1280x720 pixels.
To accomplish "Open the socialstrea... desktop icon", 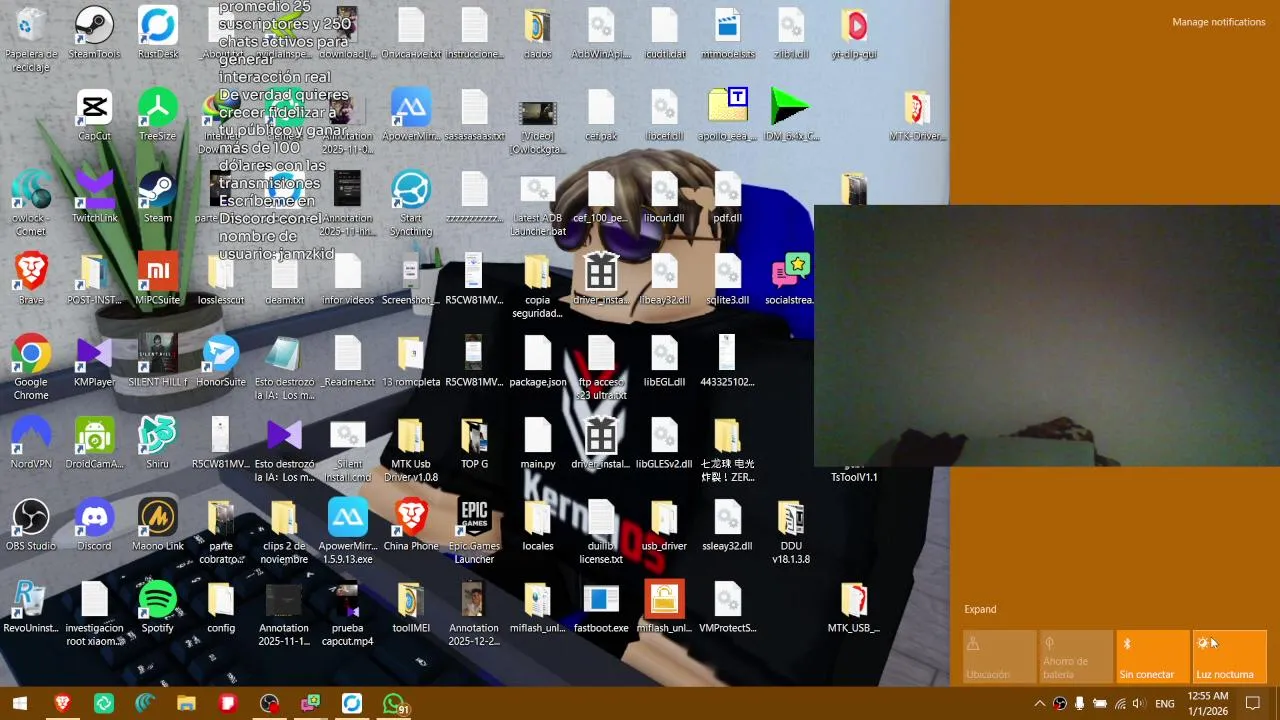I will coord(790,279).
